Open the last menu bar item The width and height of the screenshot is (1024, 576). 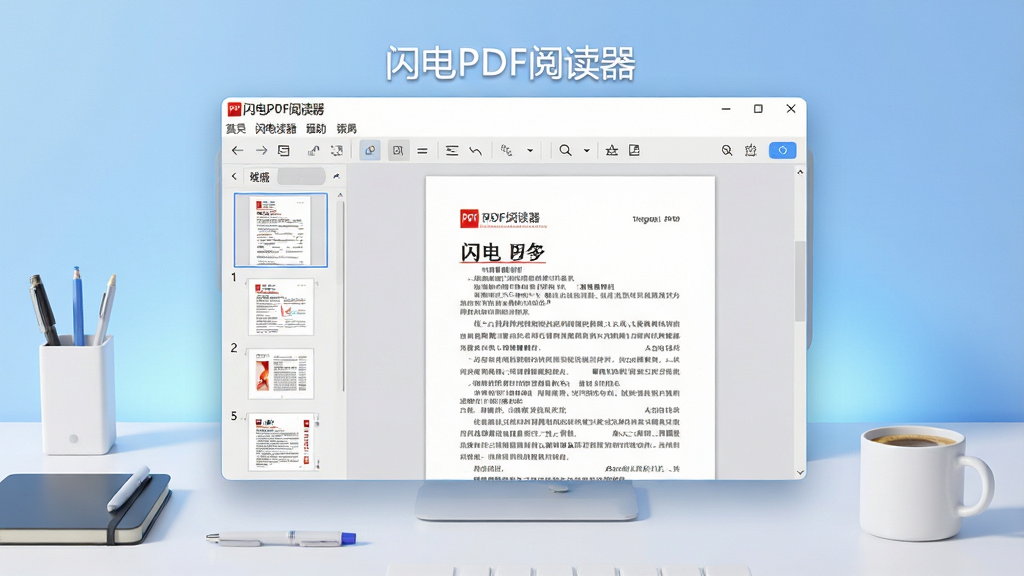click(x=347, y=129)
